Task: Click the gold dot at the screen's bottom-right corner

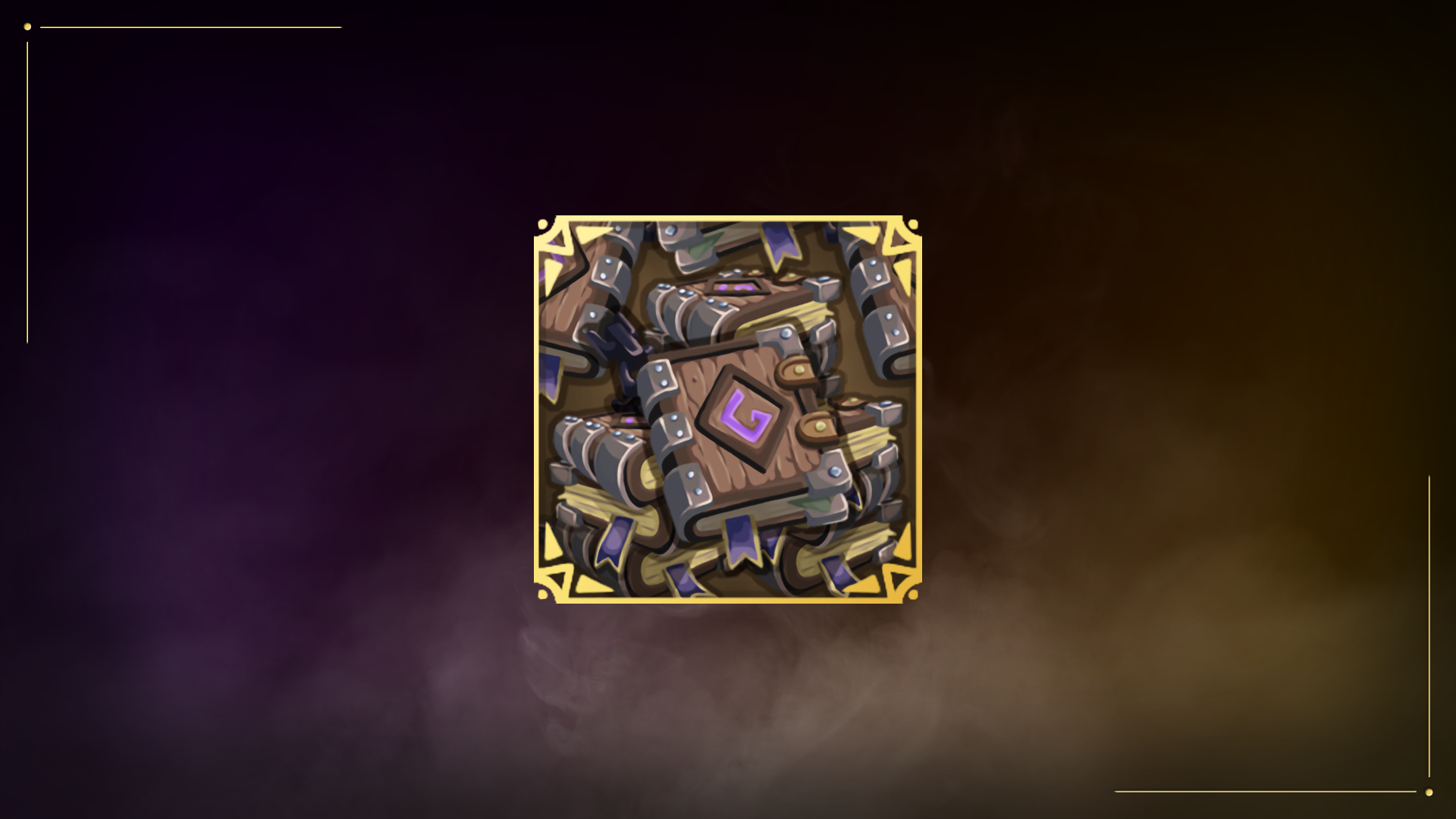Action: [1429, 792]
